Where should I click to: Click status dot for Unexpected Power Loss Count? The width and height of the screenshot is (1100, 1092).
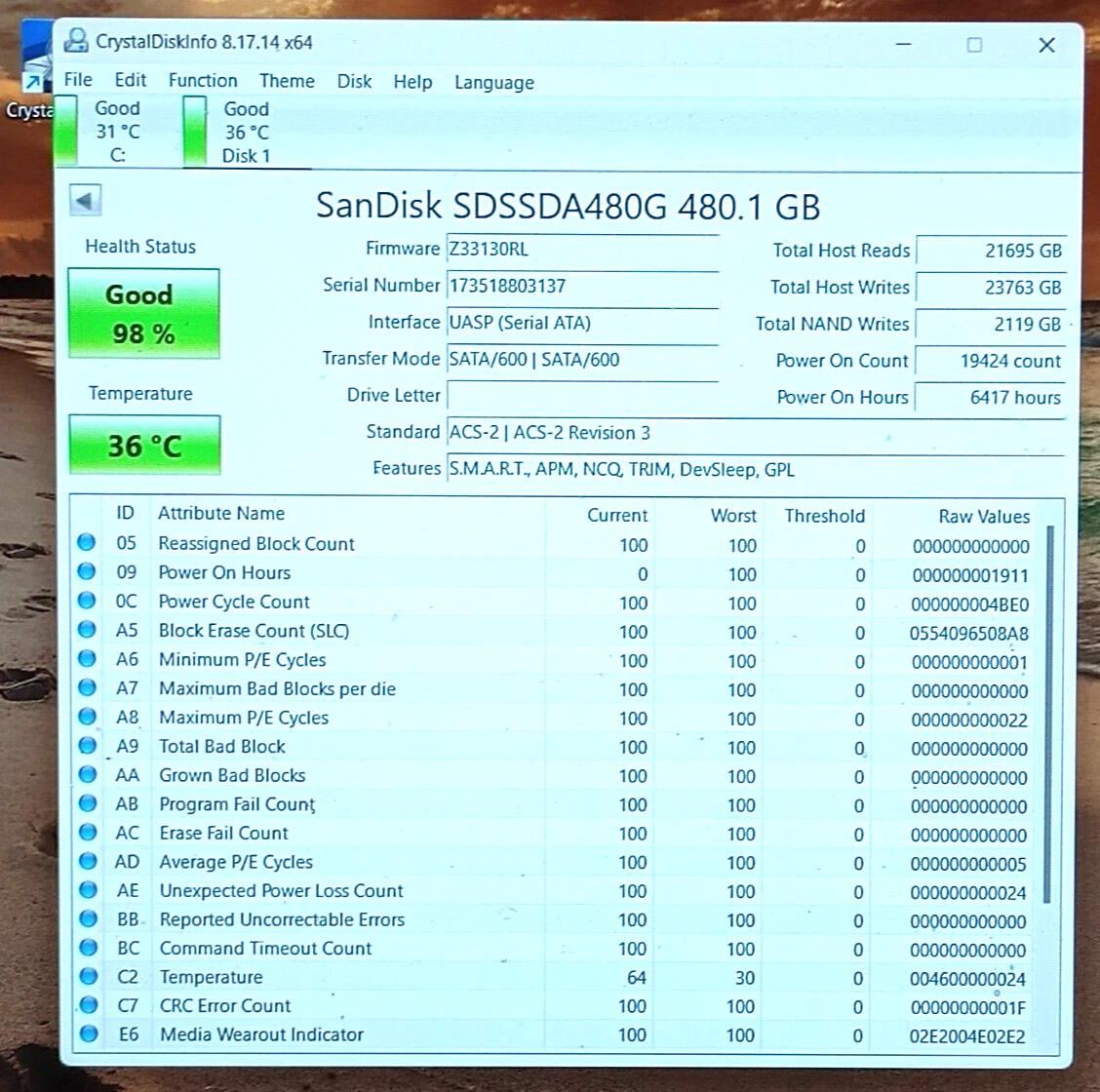pos(88,889)
